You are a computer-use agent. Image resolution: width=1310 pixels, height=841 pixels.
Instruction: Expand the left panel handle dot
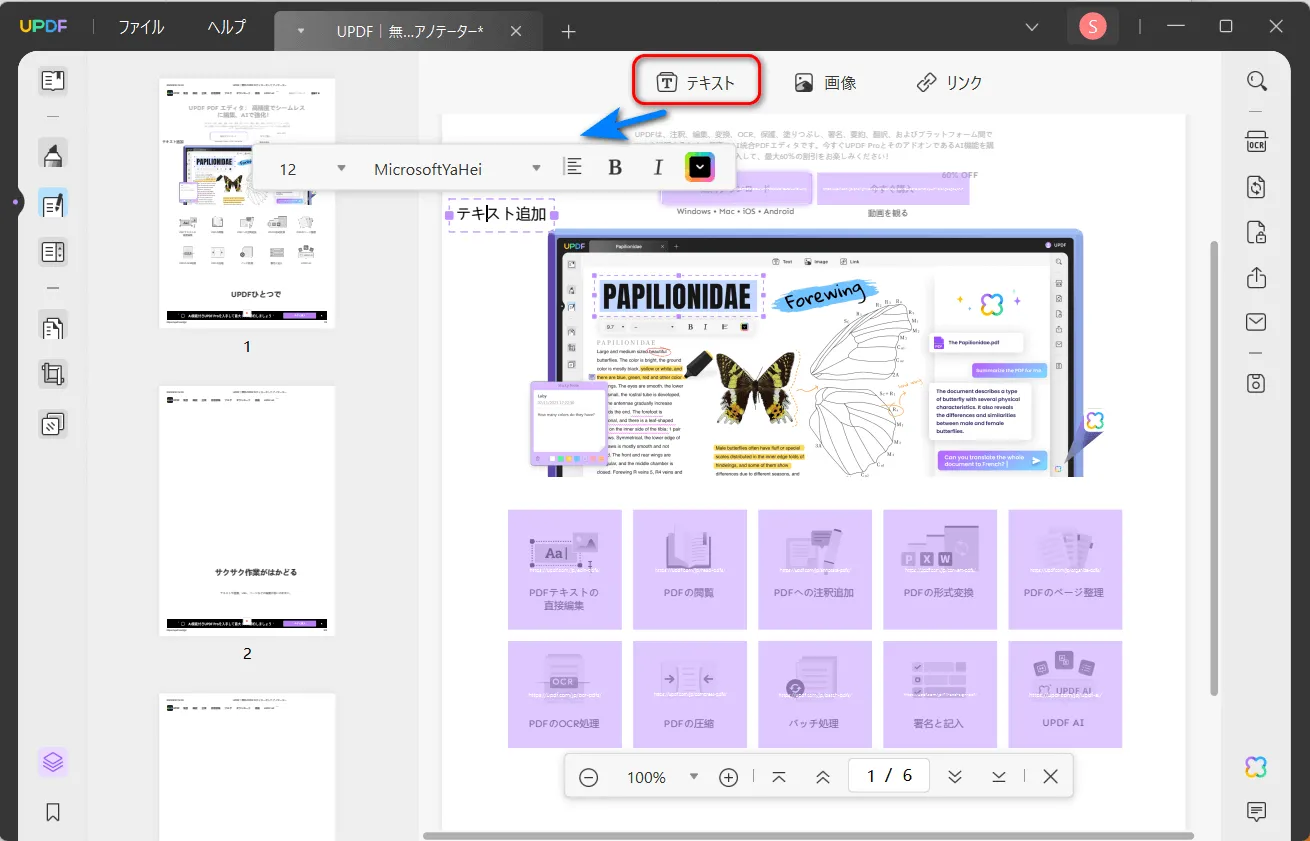(x=16, y=203)
